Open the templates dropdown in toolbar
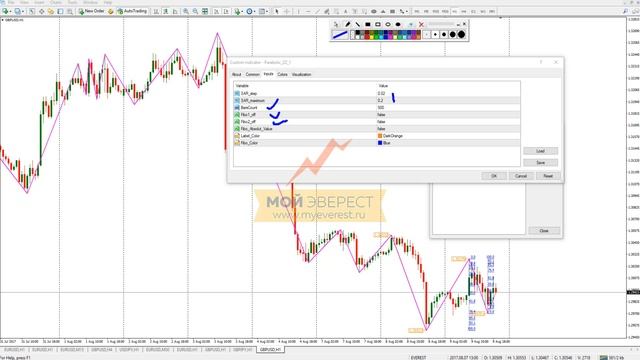The image size is (640, 360). 263,11
